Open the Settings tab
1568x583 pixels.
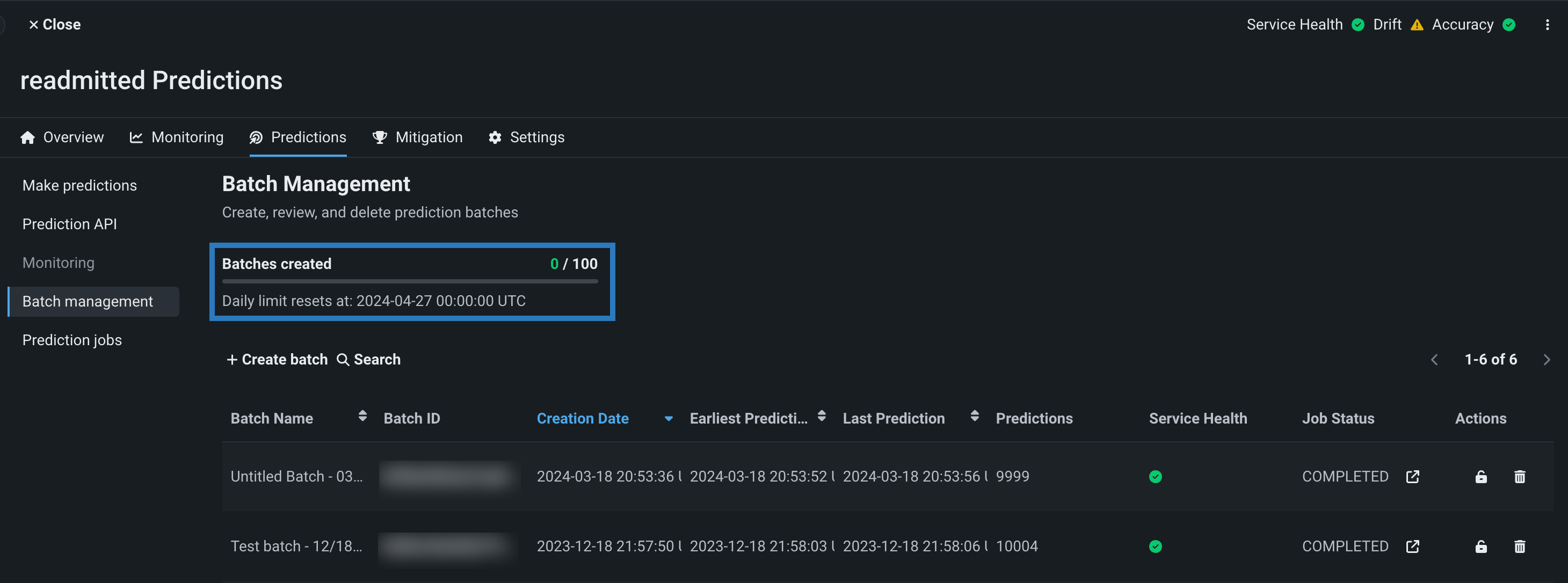(527, 137)
